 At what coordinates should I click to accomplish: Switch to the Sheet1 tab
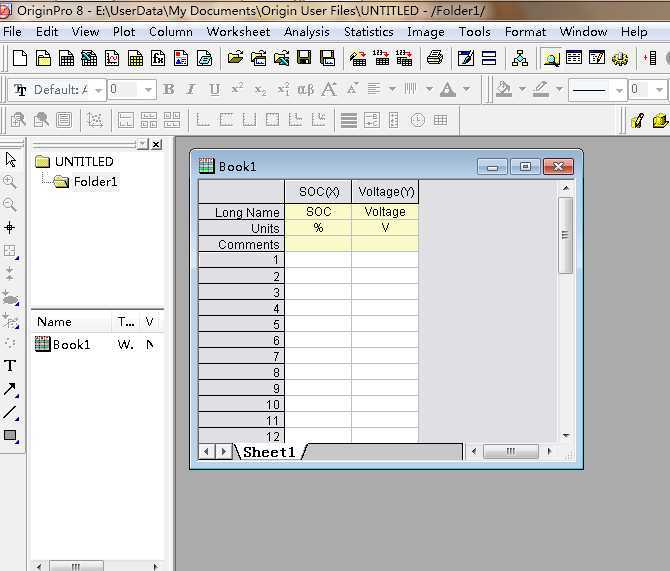pos(269,452)
